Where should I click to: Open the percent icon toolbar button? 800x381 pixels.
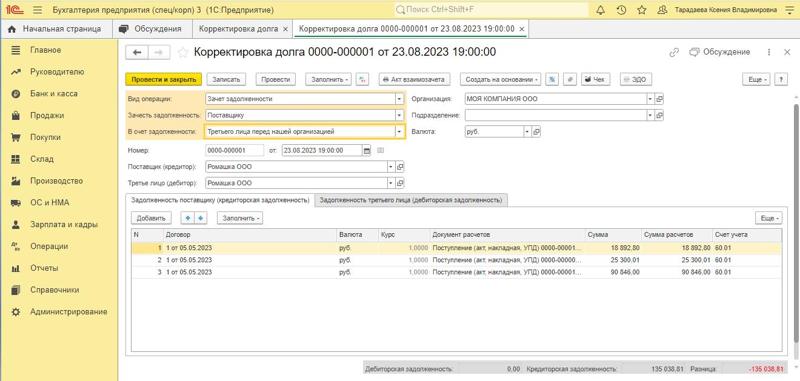click(552, 80)
